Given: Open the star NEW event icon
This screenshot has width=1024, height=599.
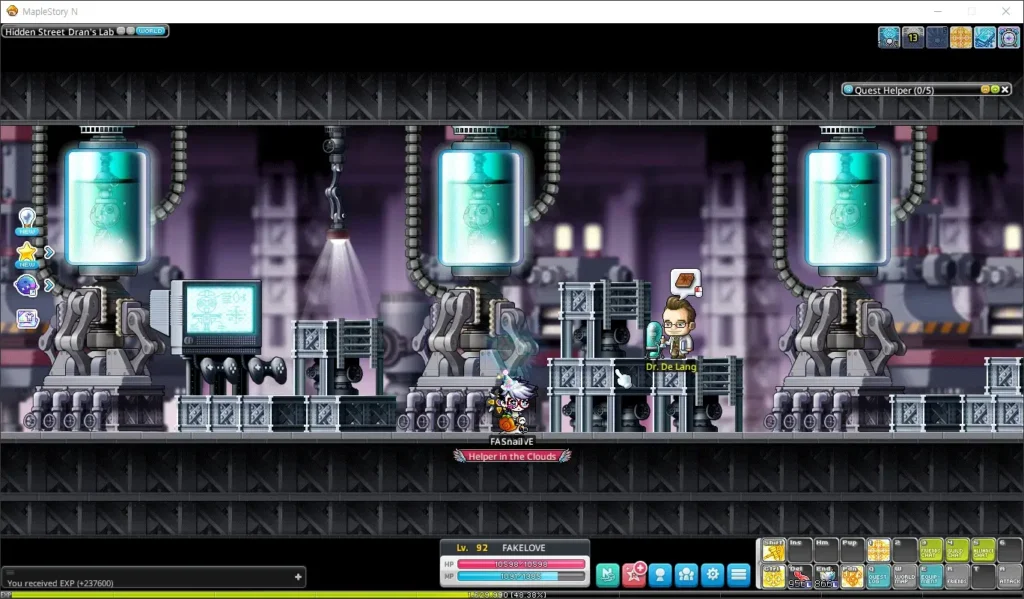Looking at the screenshot, I should pyautogui.click(x=27, y=254).
